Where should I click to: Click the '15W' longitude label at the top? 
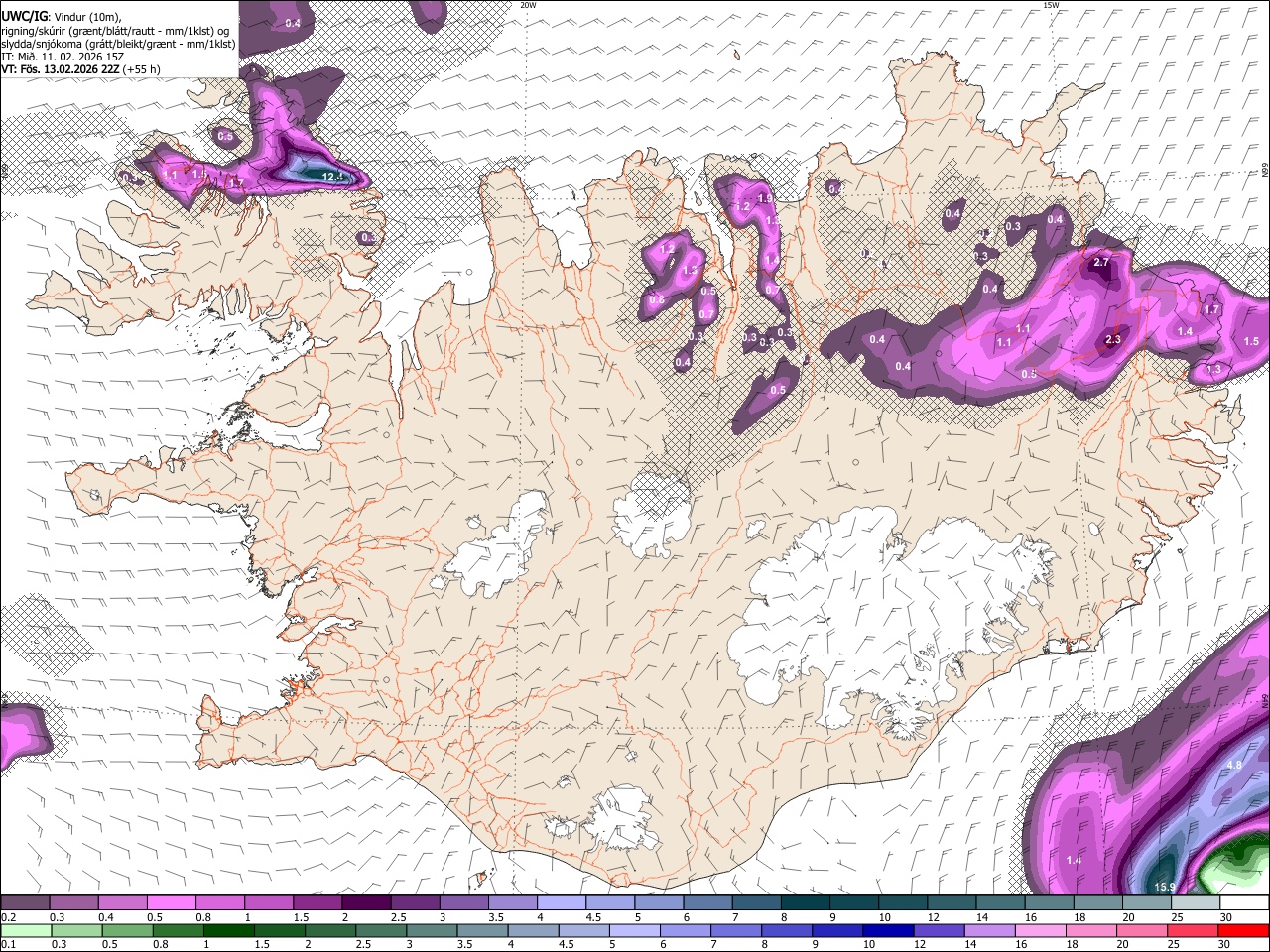click(1051, 5)
